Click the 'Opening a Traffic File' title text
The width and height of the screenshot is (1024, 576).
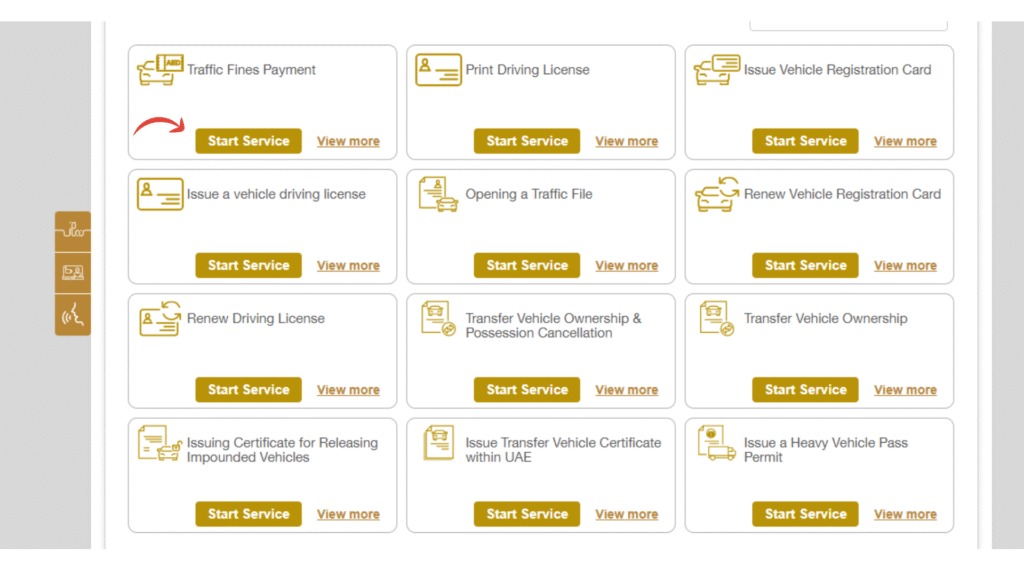[x=529, y=194]
